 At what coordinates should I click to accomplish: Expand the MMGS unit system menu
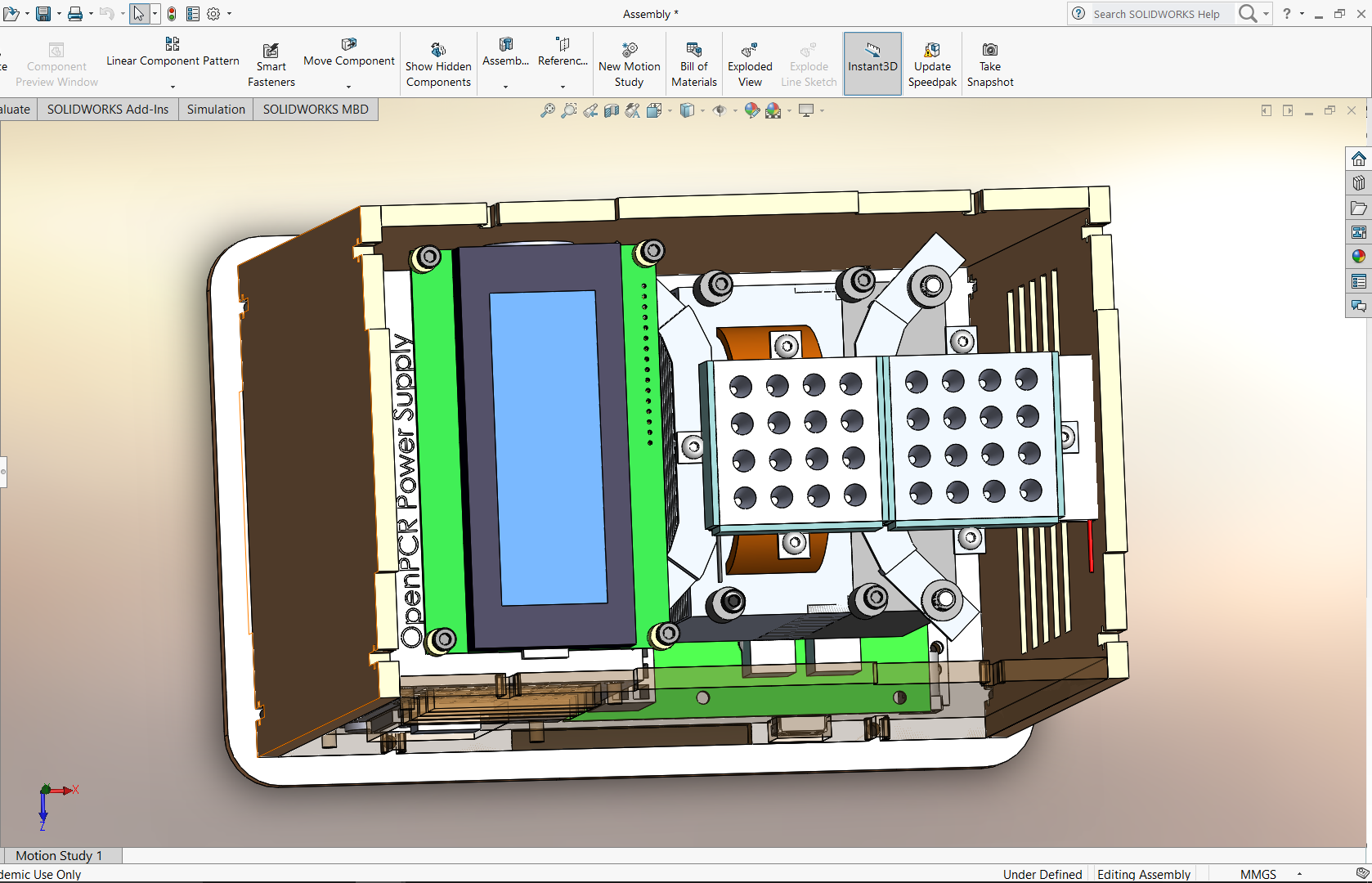[x=1299, y=874]
